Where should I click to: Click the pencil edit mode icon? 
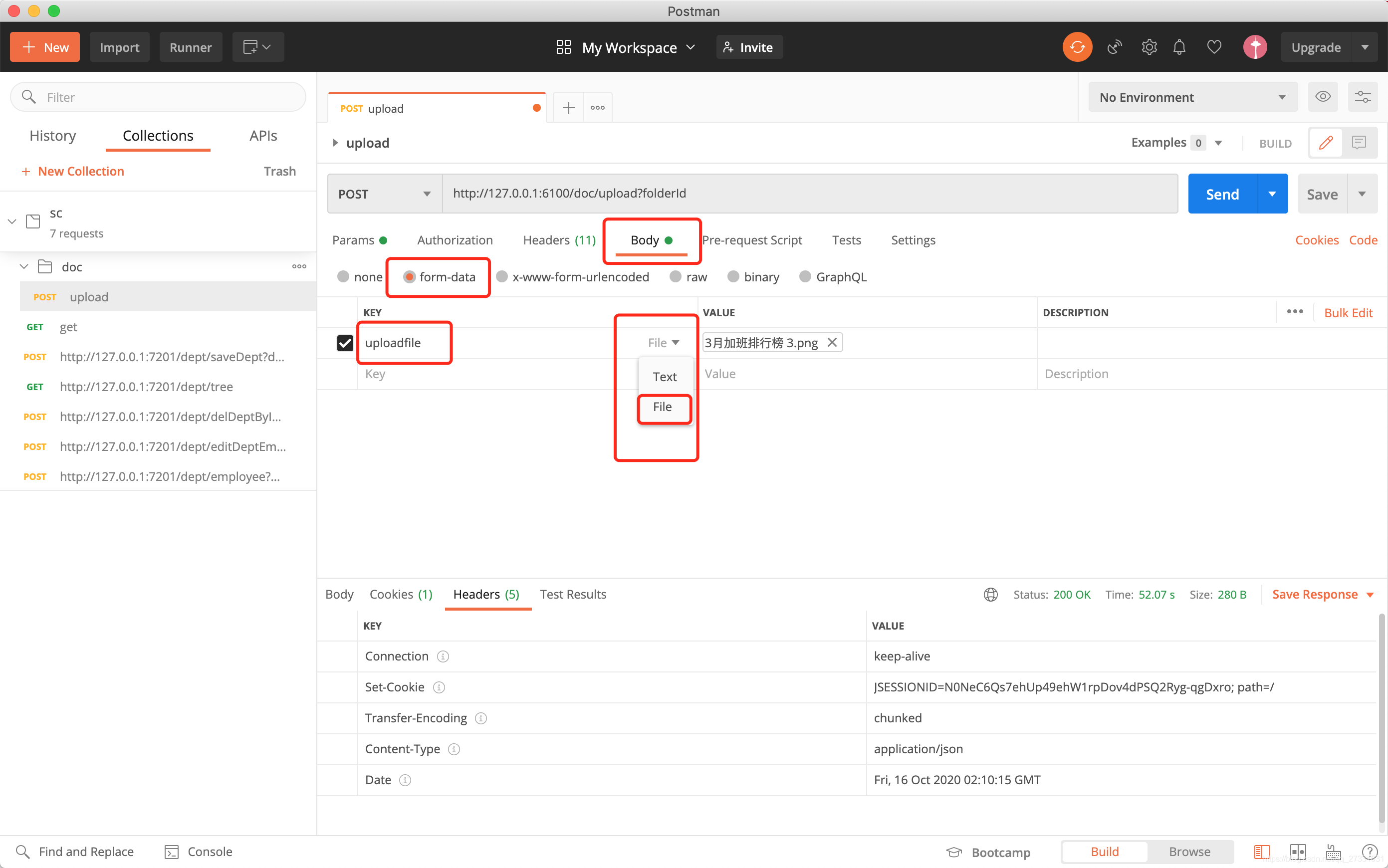(1326, 142)
